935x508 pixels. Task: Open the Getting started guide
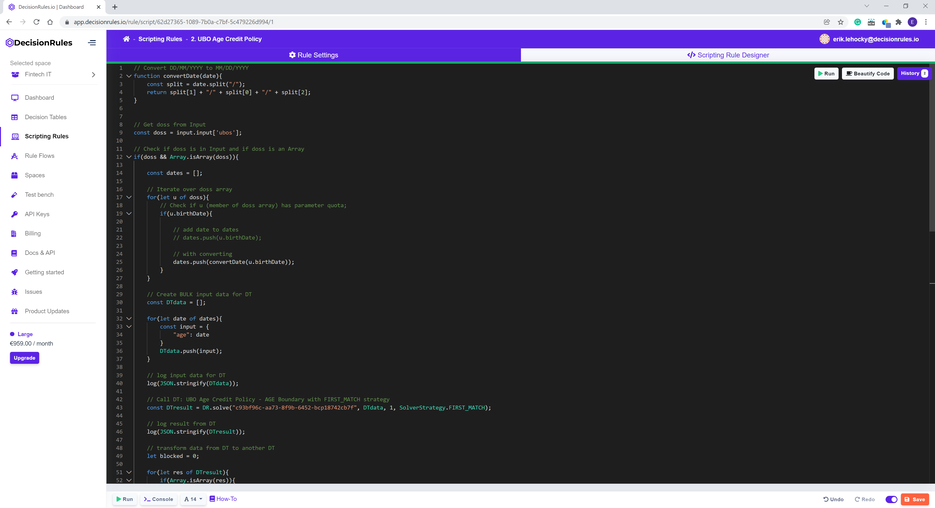44,272
